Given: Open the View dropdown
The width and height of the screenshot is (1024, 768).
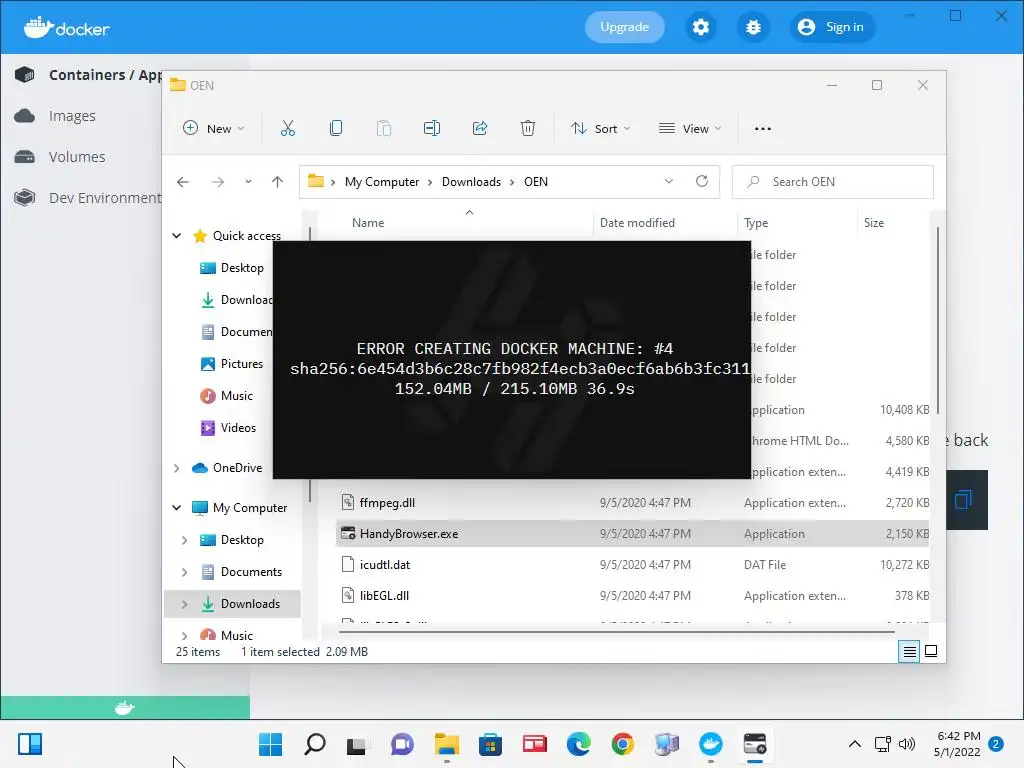Looking at the screenshot, I should [x=690, y=129].
